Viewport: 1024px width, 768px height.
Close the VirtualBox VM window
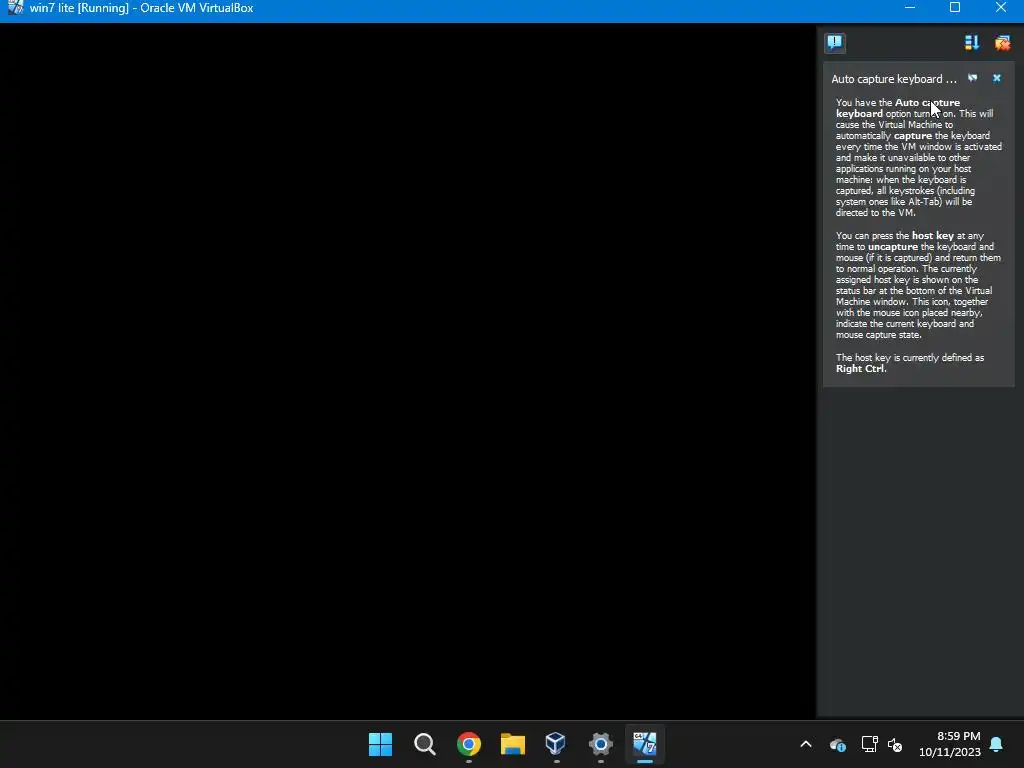tap(1000, 7)
